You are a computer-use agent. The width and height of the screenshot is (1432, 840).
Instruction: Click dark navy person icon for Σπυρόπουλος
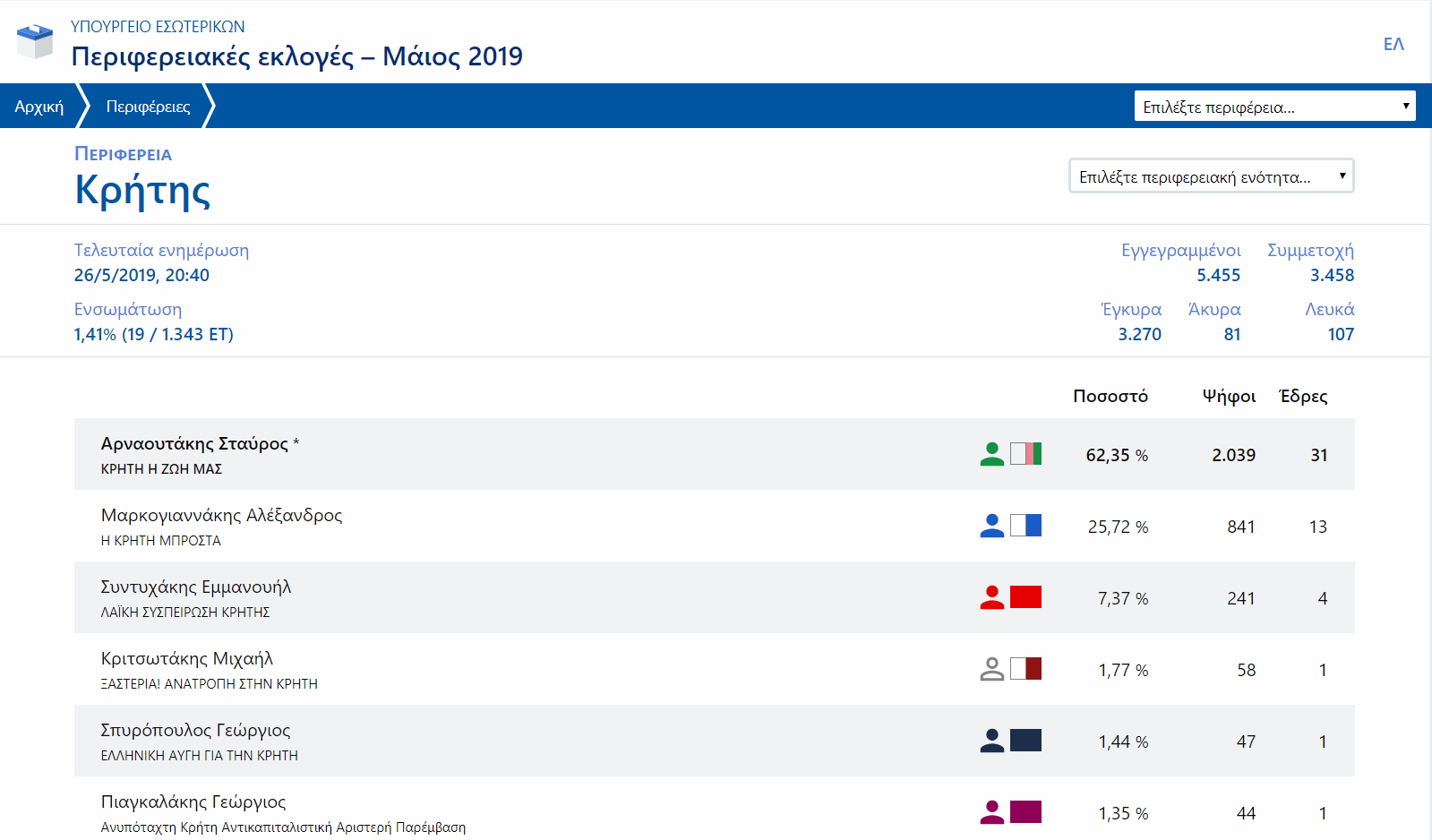[991, 741]
